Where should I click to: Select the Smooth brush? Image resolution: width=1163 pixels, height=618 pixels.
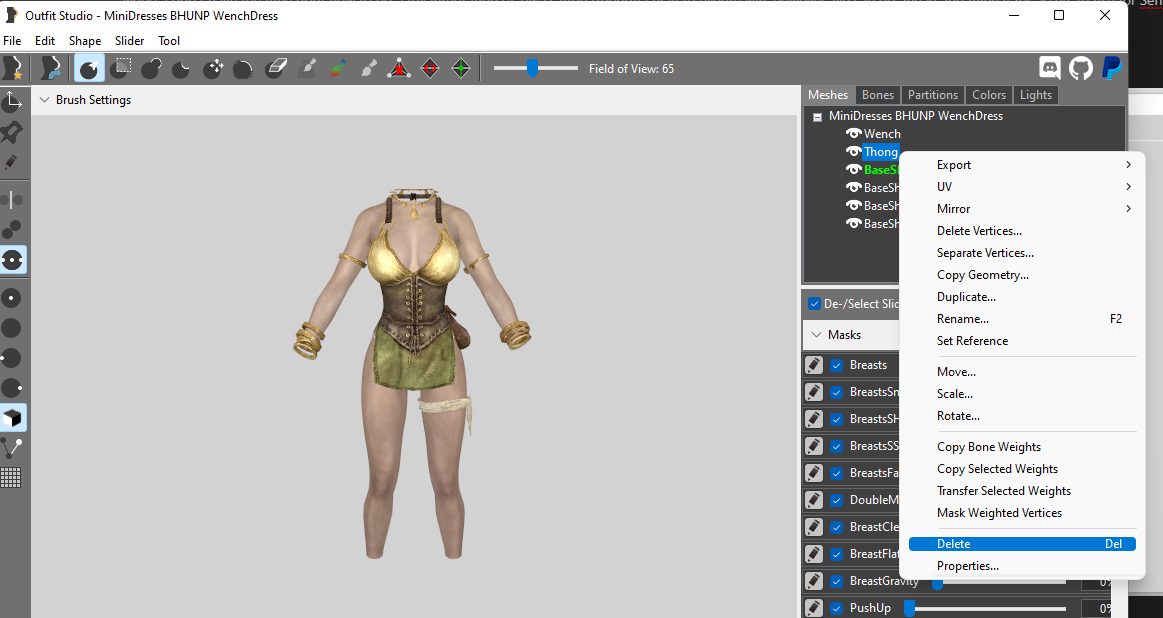pos(243,68)
